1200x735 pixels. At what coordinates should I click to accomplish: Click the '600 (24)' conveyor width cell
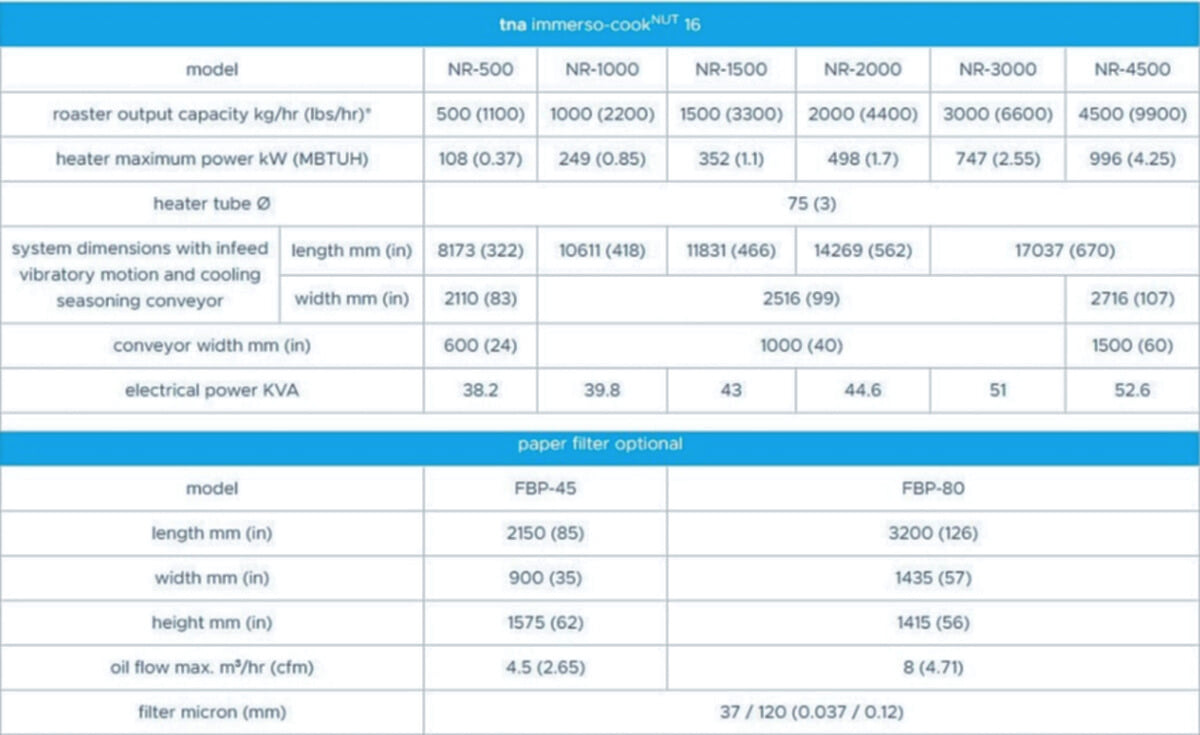pyautogui.click(x=480, y=345)
